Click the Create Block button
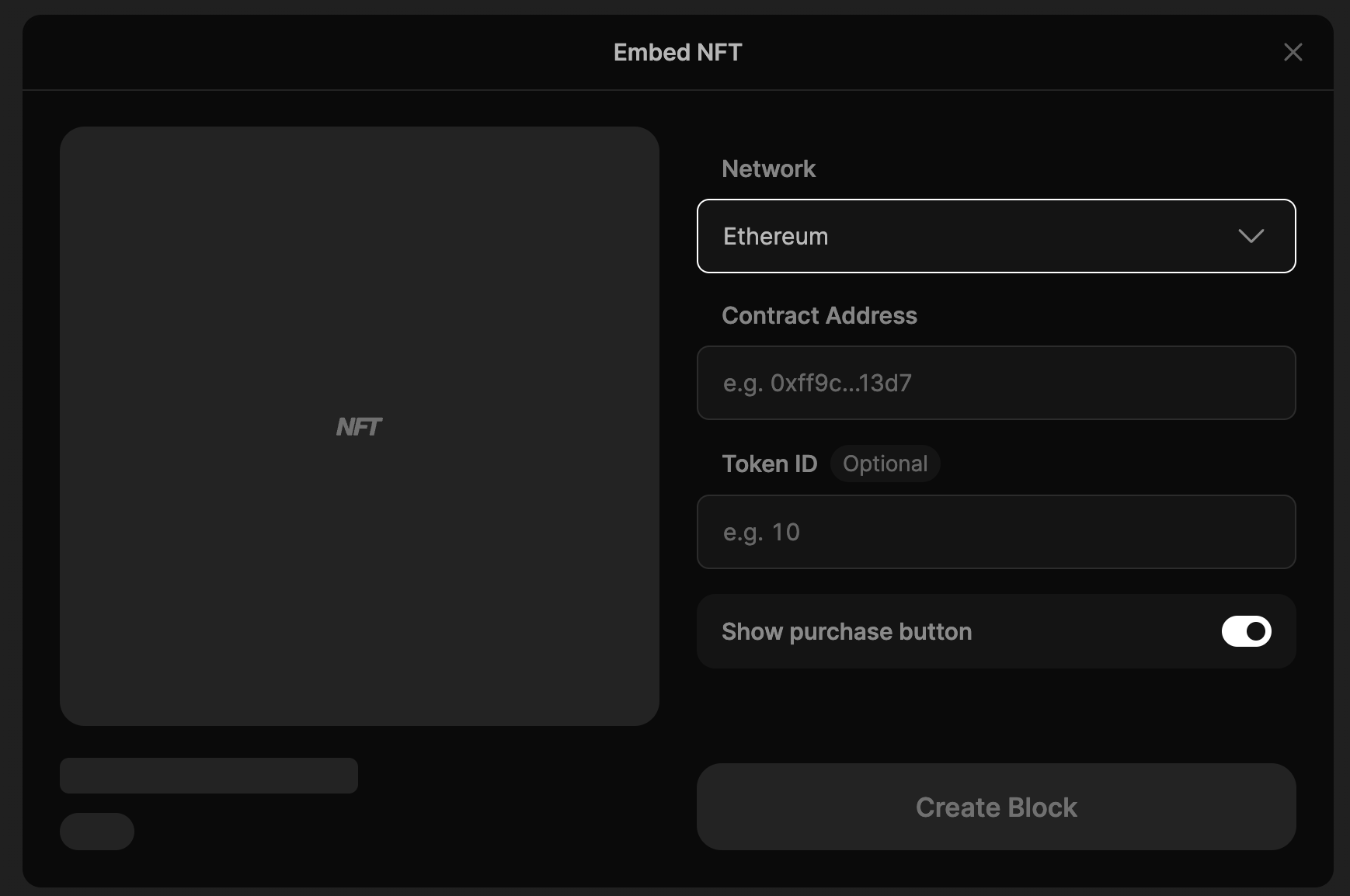The width and height of the screenshot is (1350, 896). click(996, 807)
